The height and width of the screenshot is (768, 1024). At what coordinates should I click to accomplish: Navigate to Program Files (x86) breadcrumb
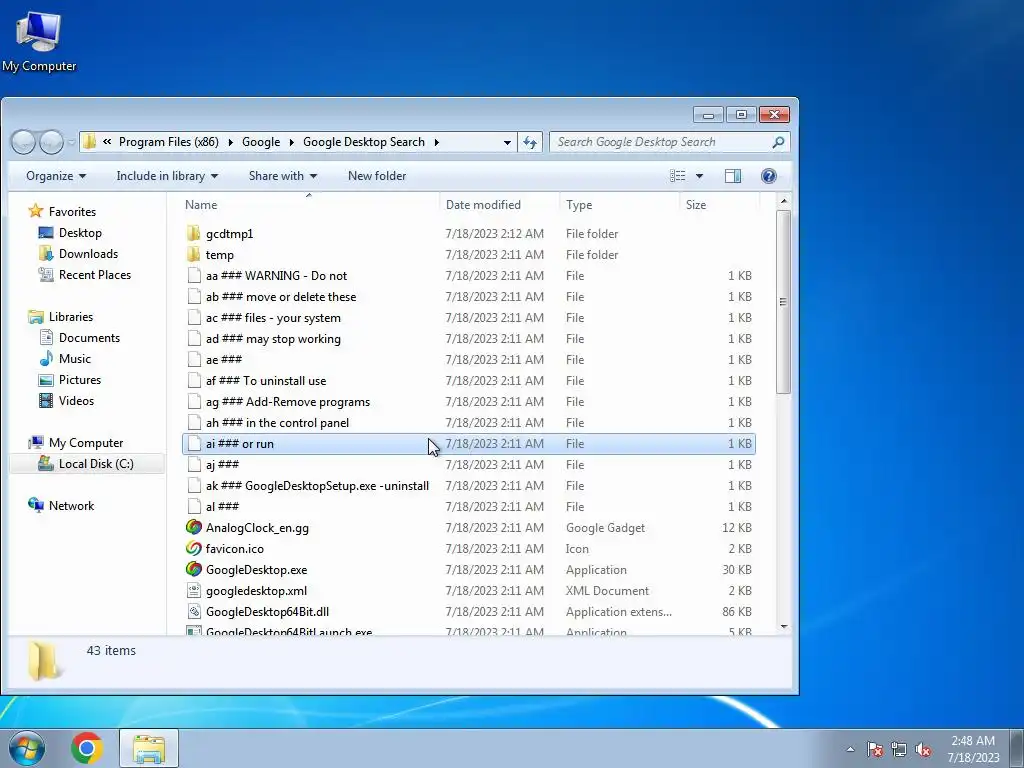(168, 142)
